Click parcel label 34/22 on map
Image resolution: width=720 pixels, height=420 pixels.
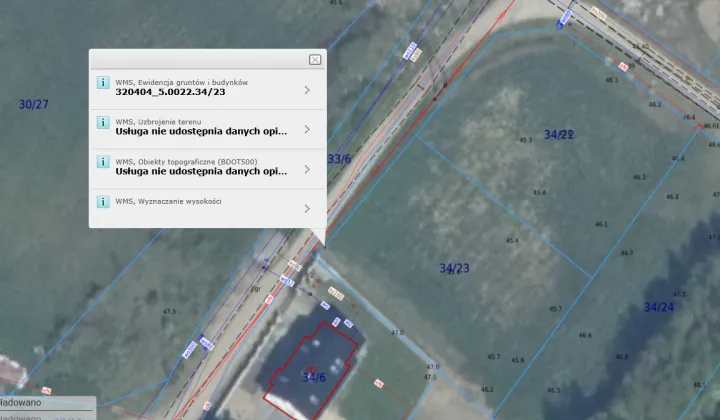[559, 134]
